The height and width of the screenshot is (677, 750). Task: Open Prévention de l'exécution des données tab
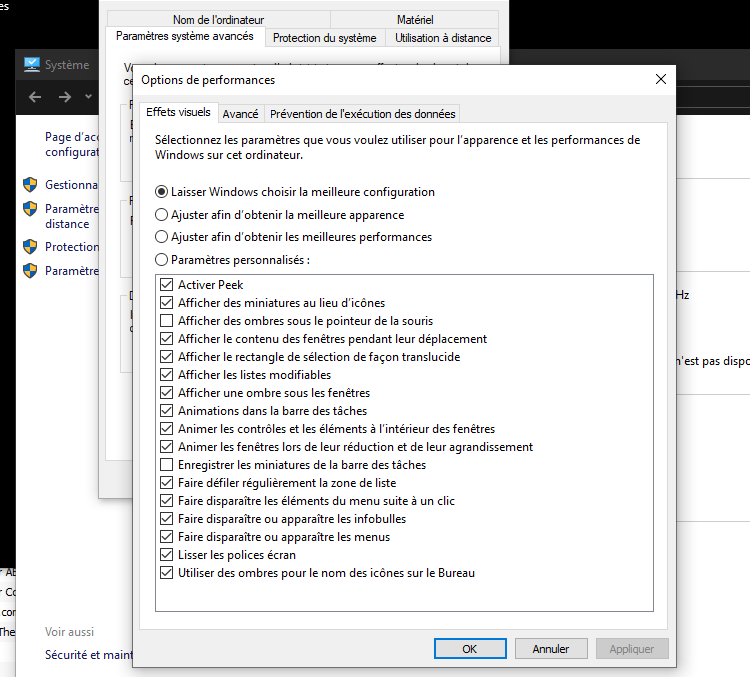(363, 114)
